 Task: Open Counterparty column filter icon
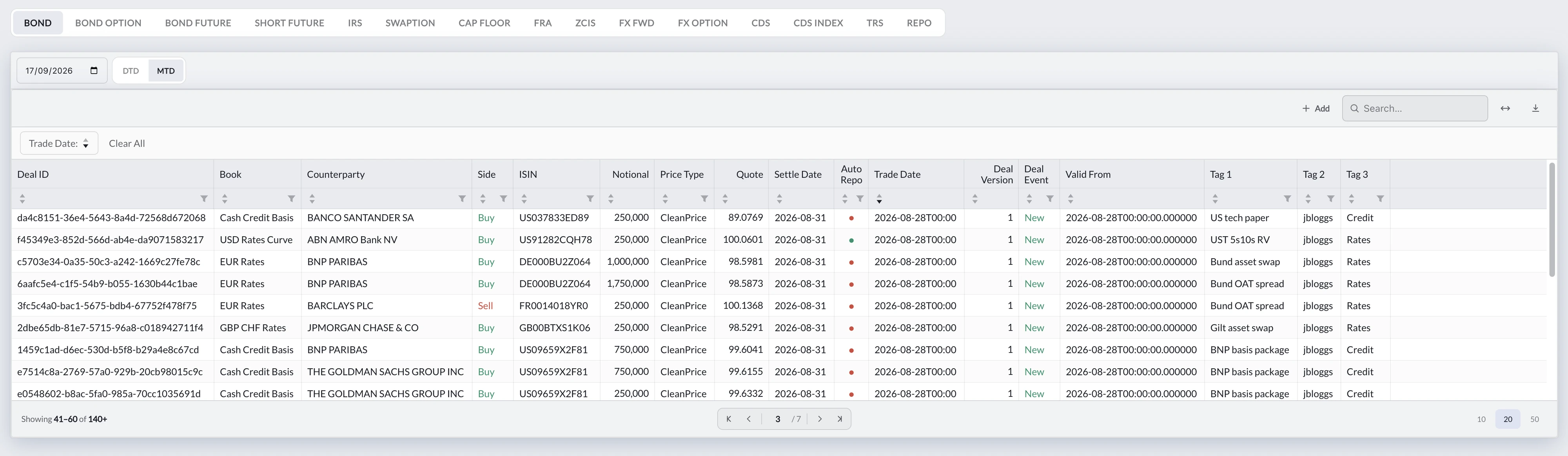click(462, 199)
